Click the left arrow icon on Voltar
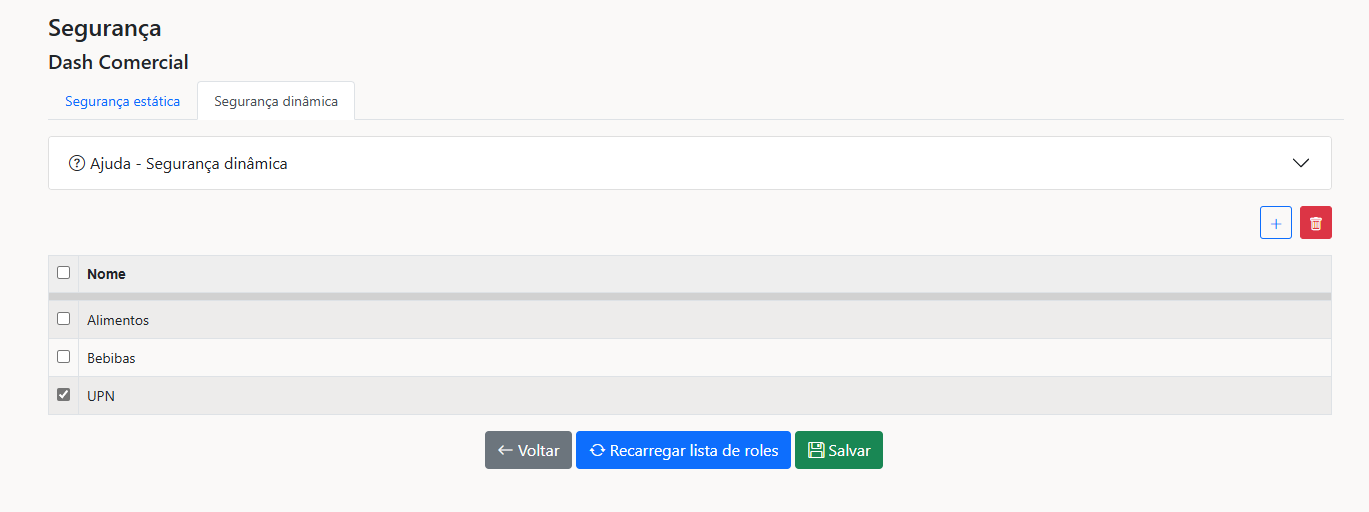The width and height of the screenshot is (1369, 512). click(x=505, y=450)
